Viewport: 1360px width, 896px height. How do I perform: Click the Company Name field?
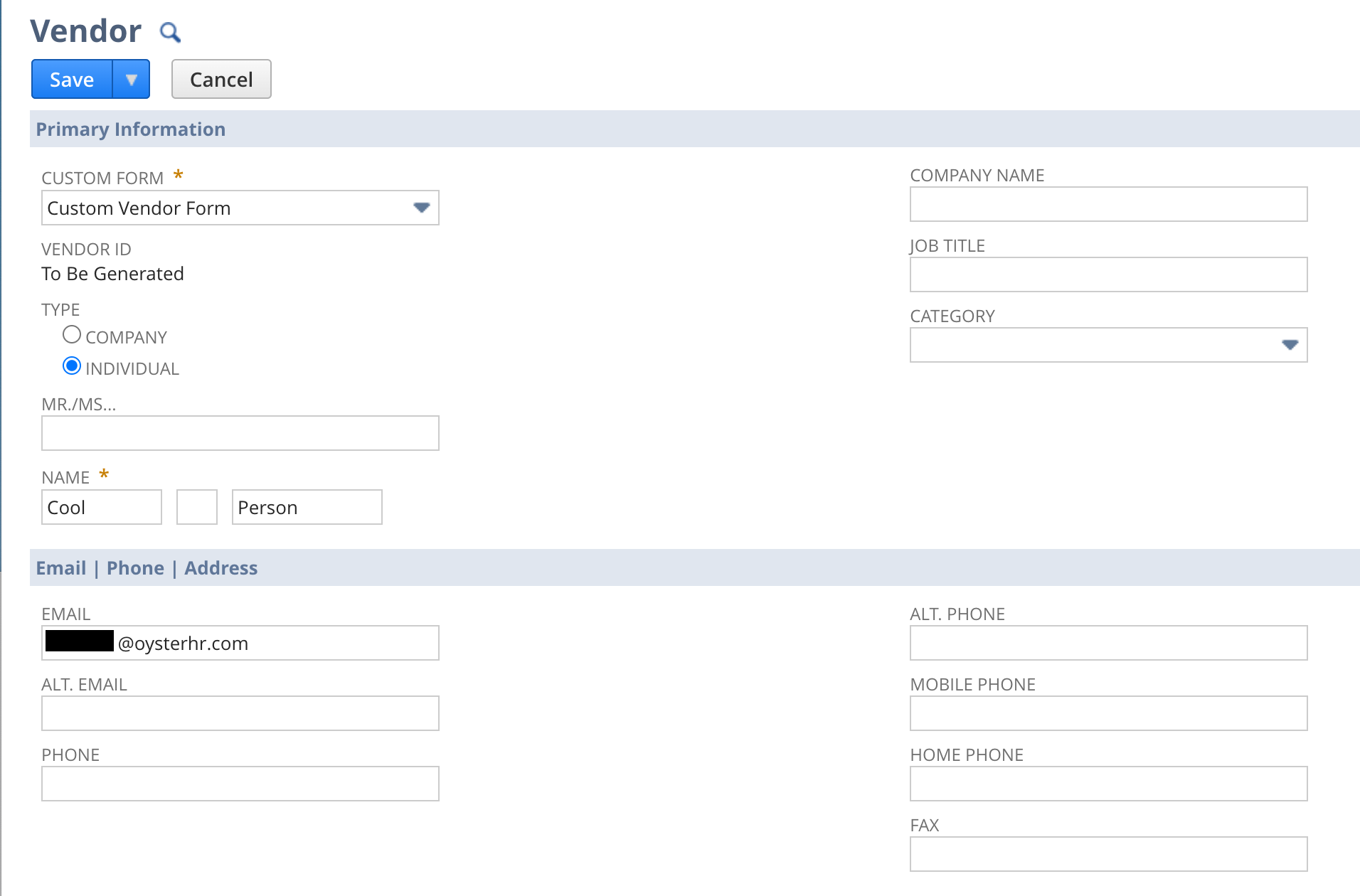click(x=1107, y=205)
